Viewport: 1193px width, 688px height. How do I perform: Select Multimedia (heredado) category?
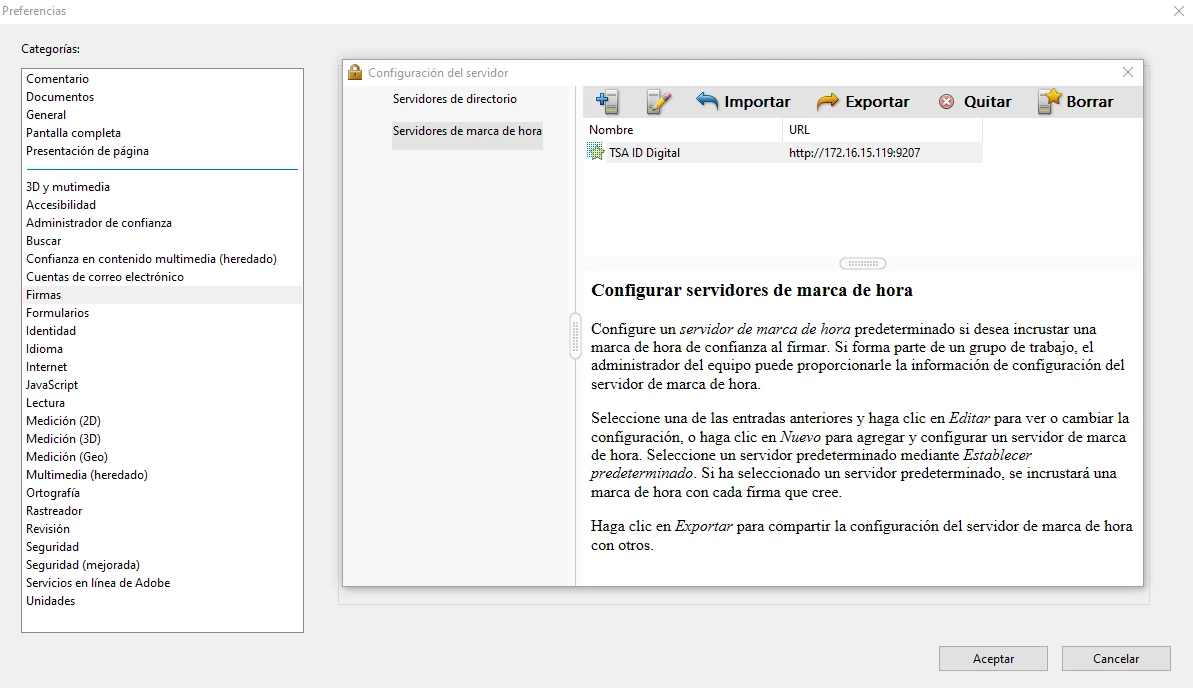[87, 475]
